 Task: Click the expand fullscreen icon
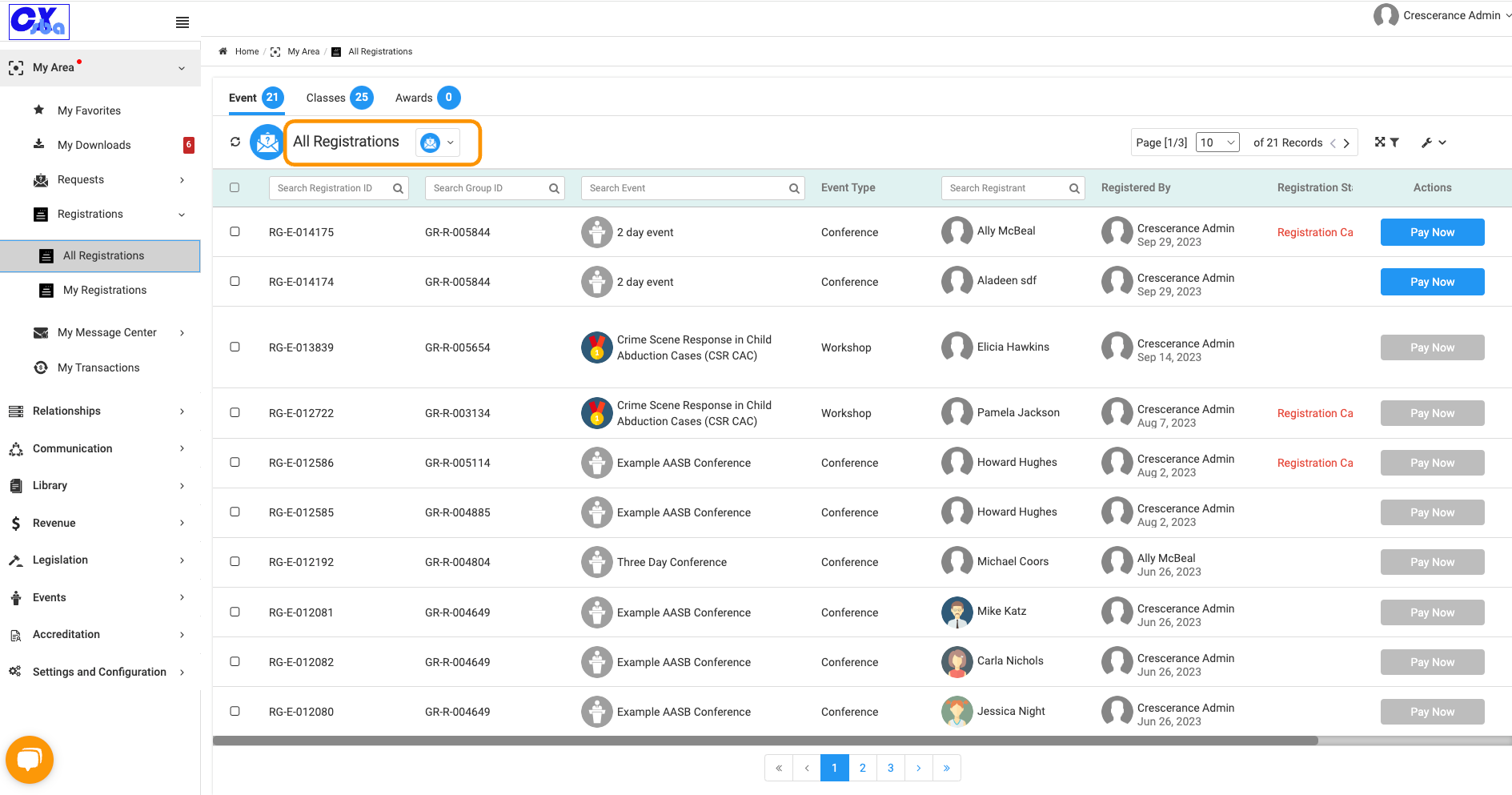[1380, 142]
